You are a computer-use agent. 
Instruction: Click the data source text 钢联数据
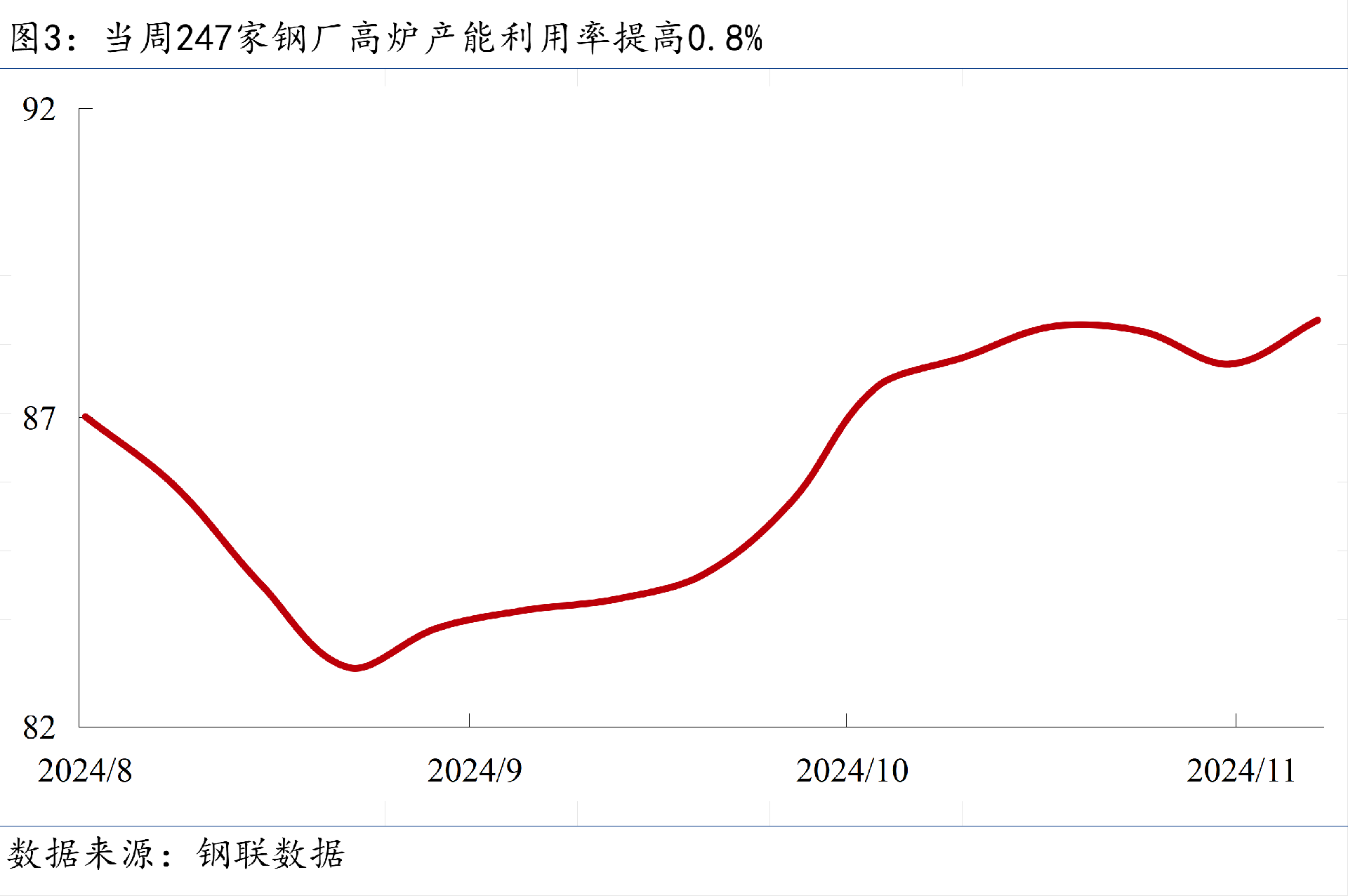point(270,854)
